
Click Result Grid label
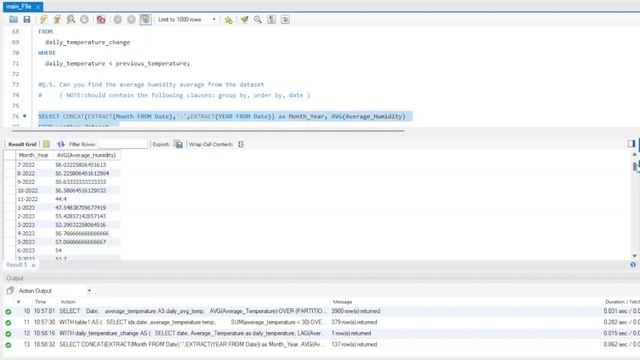click(x=22, y=144)
